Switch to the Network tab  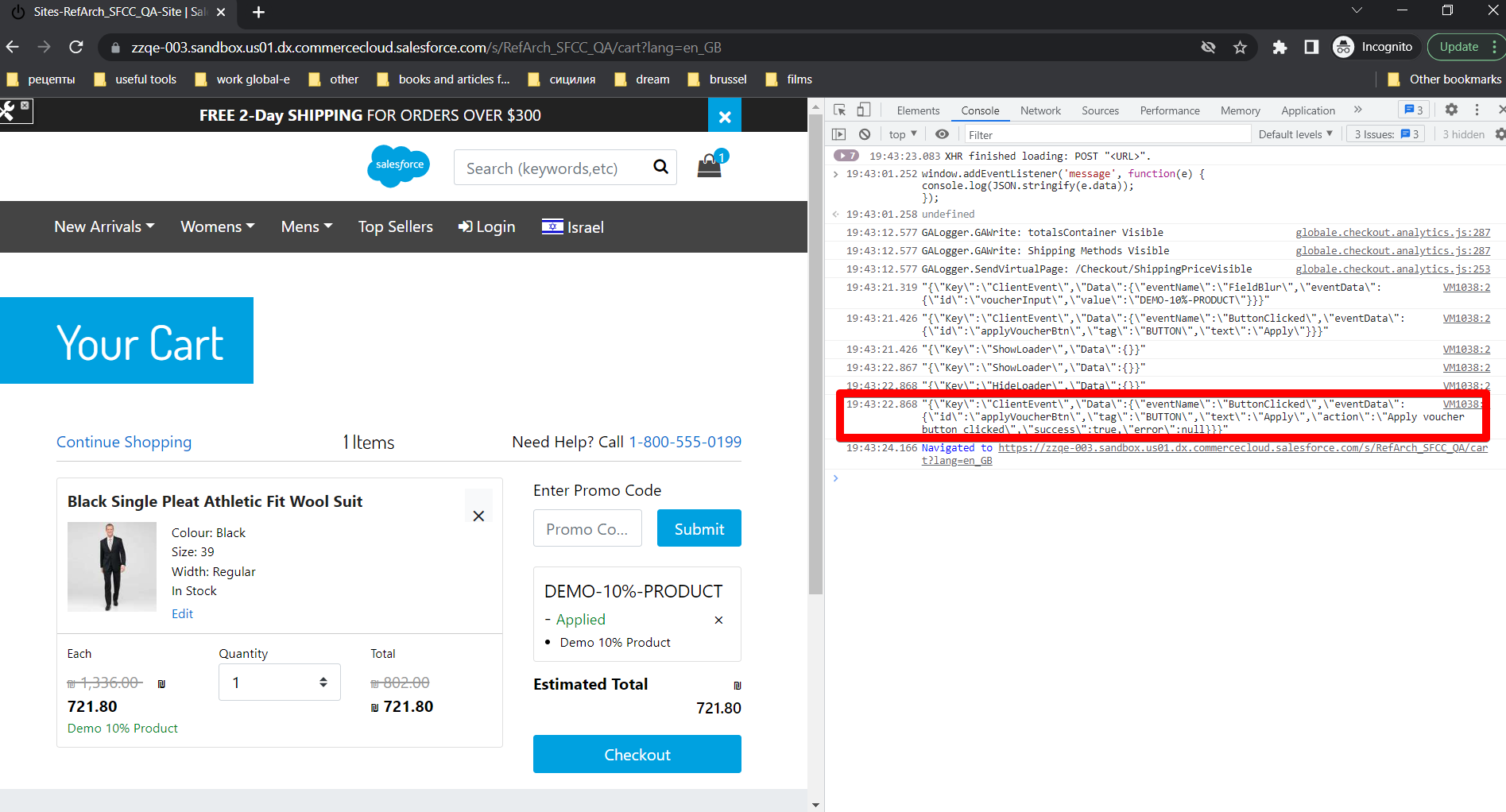click(x=1040, y=110)
